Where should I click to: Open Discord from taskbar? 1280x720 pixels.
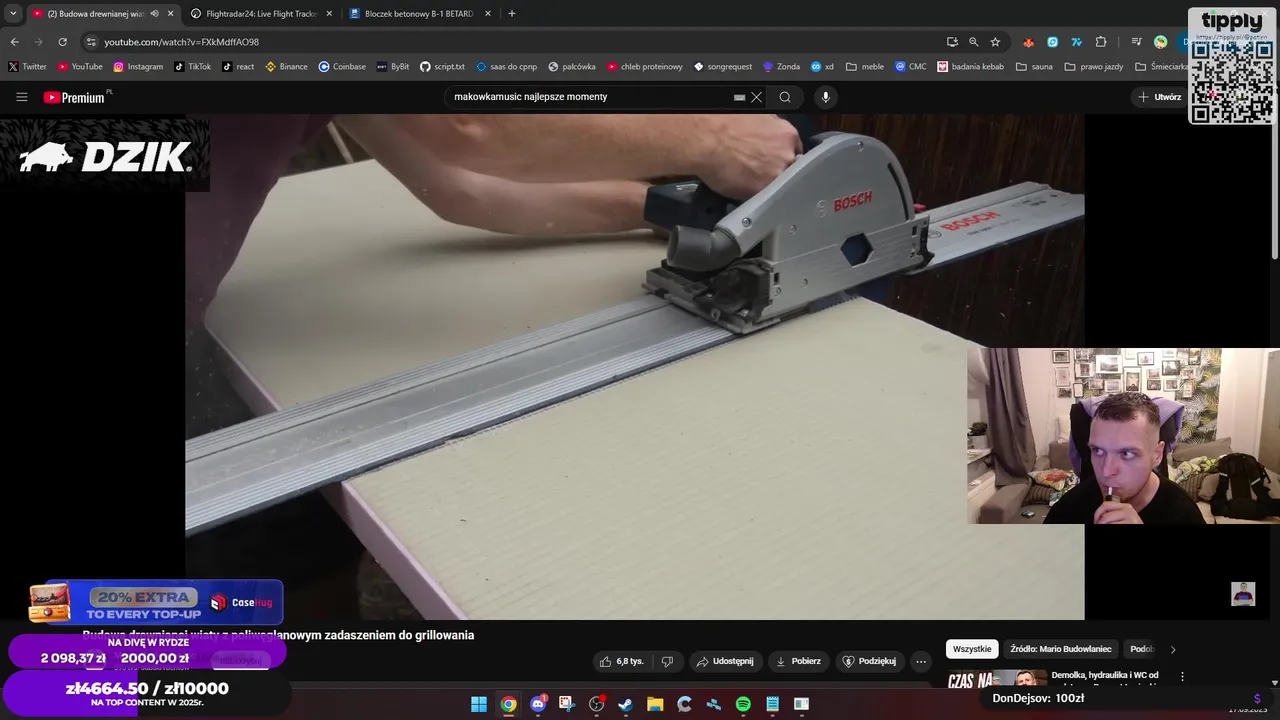538,704
